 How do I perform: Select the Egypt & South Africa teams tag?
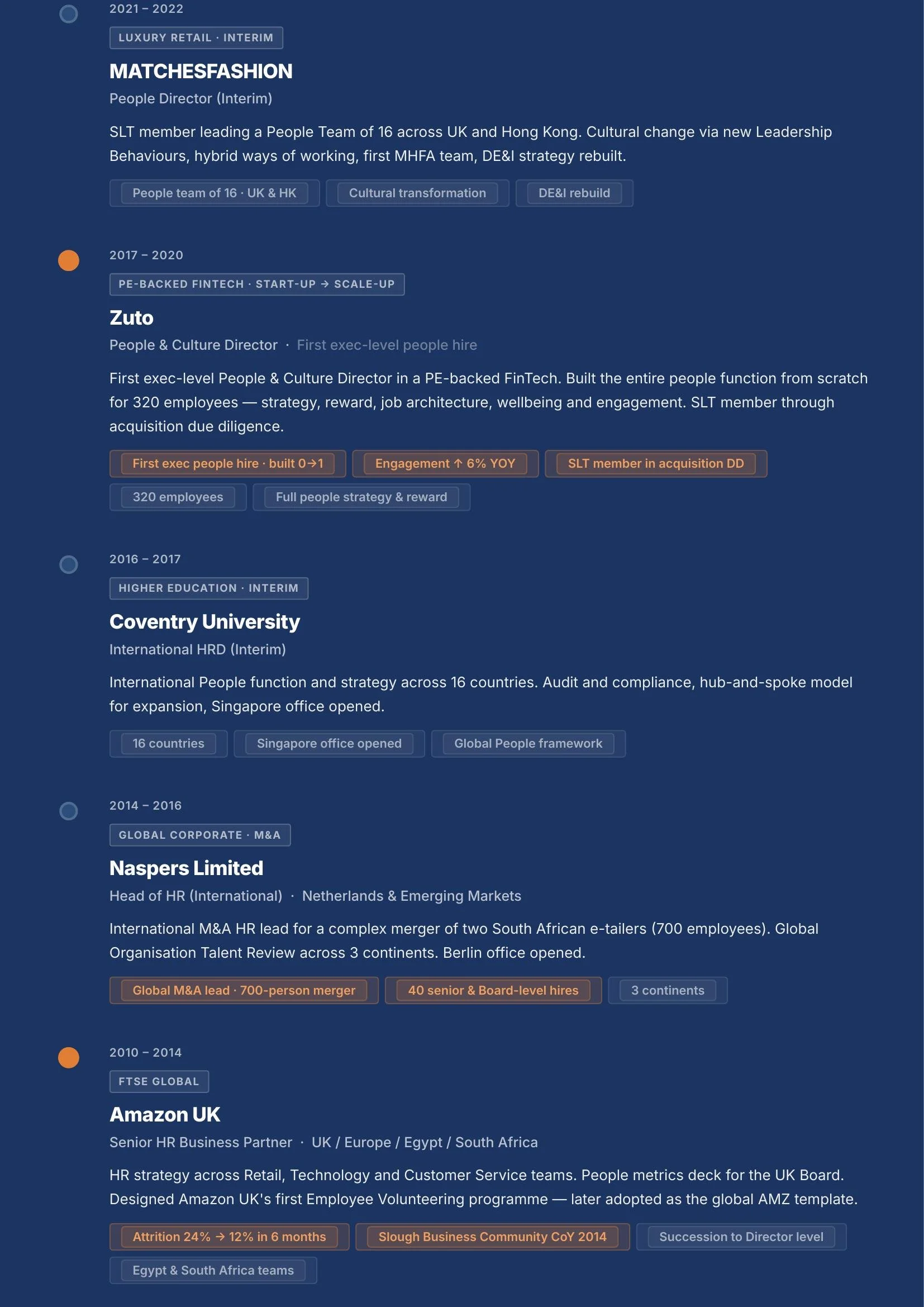213,1271
